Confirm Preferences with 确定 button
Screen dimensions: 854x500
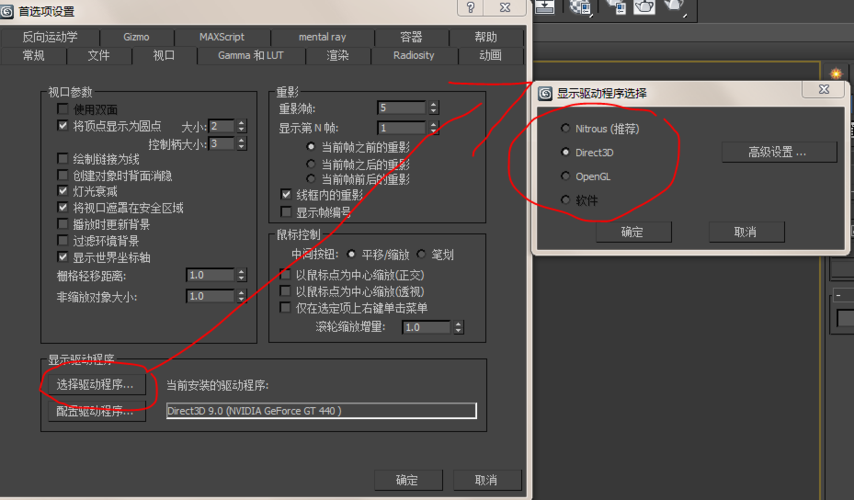coord(408,480)
